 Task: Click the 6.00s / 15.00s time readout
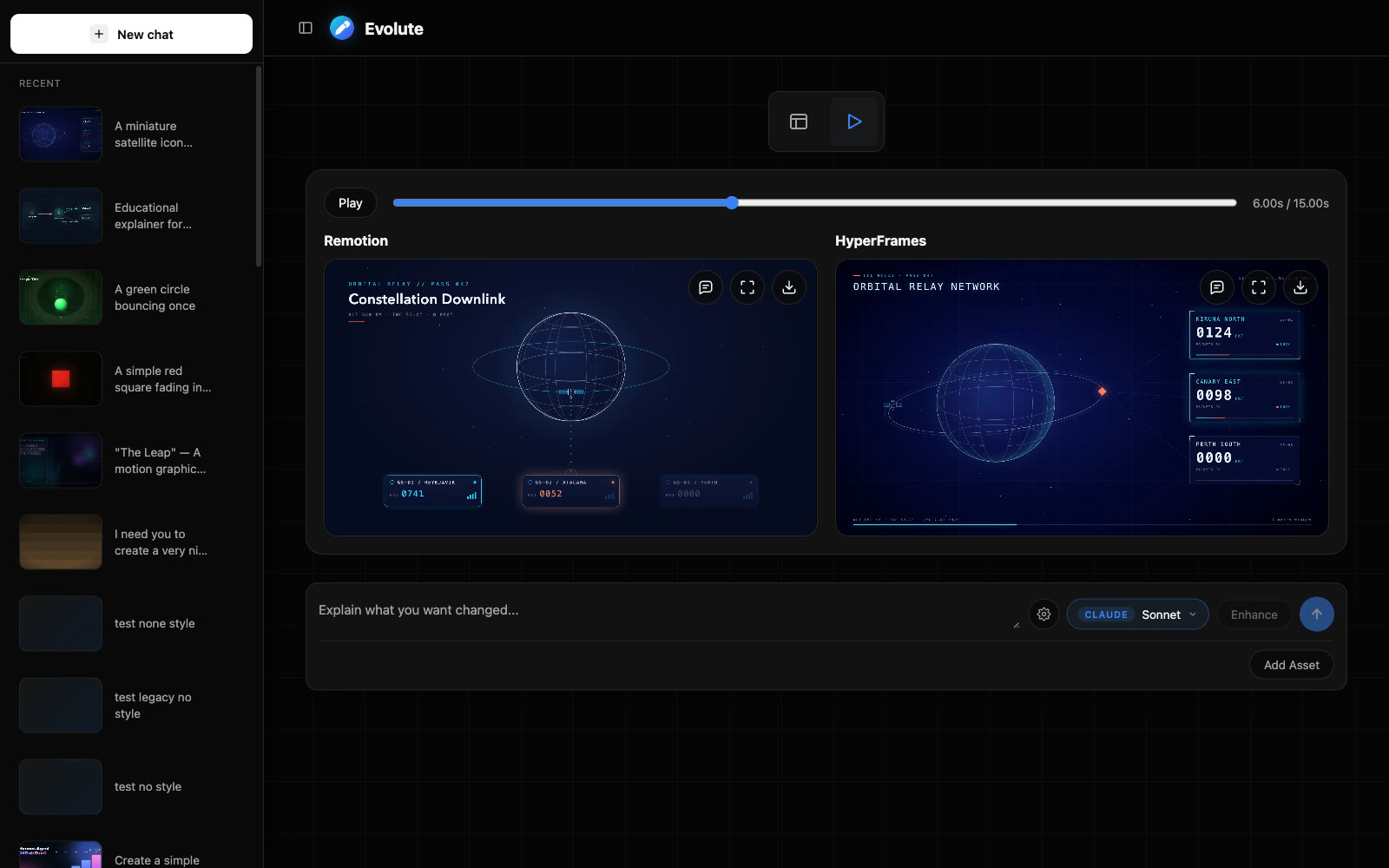click(x=1290, y=203)
